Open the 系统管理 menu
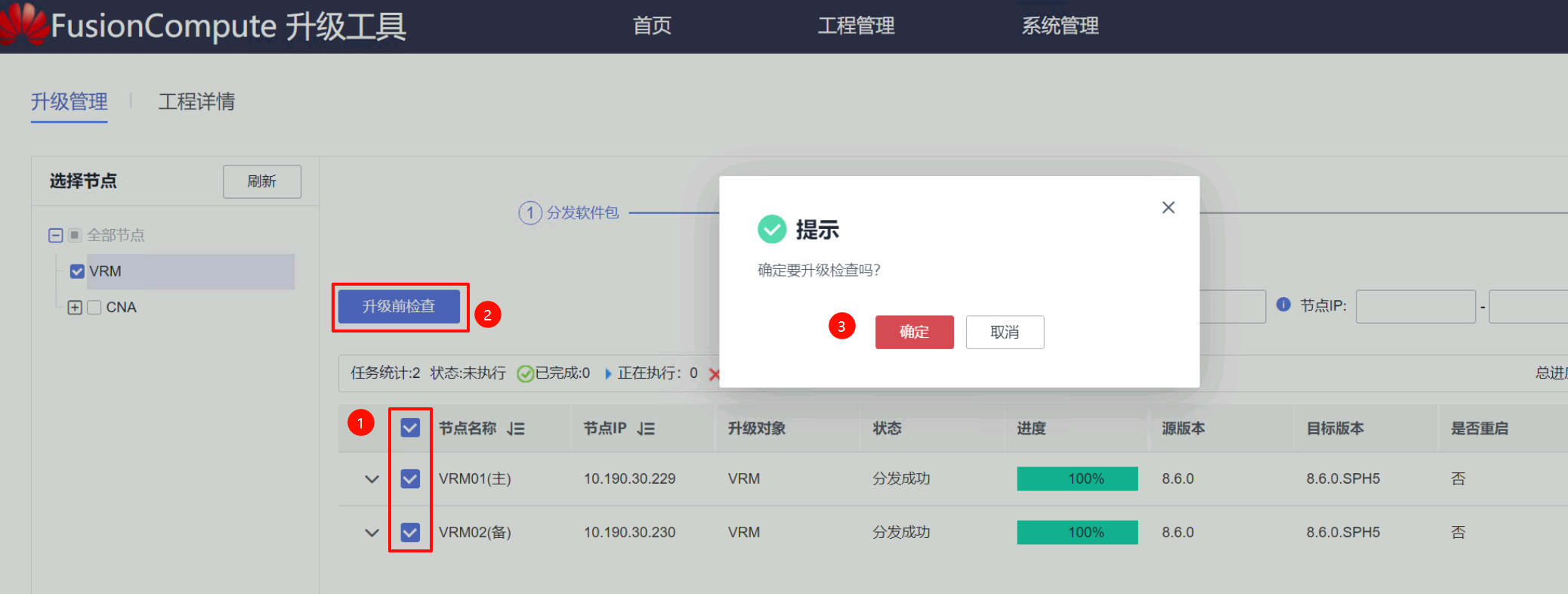The image size is (1568, 594). coord(1059,26)
